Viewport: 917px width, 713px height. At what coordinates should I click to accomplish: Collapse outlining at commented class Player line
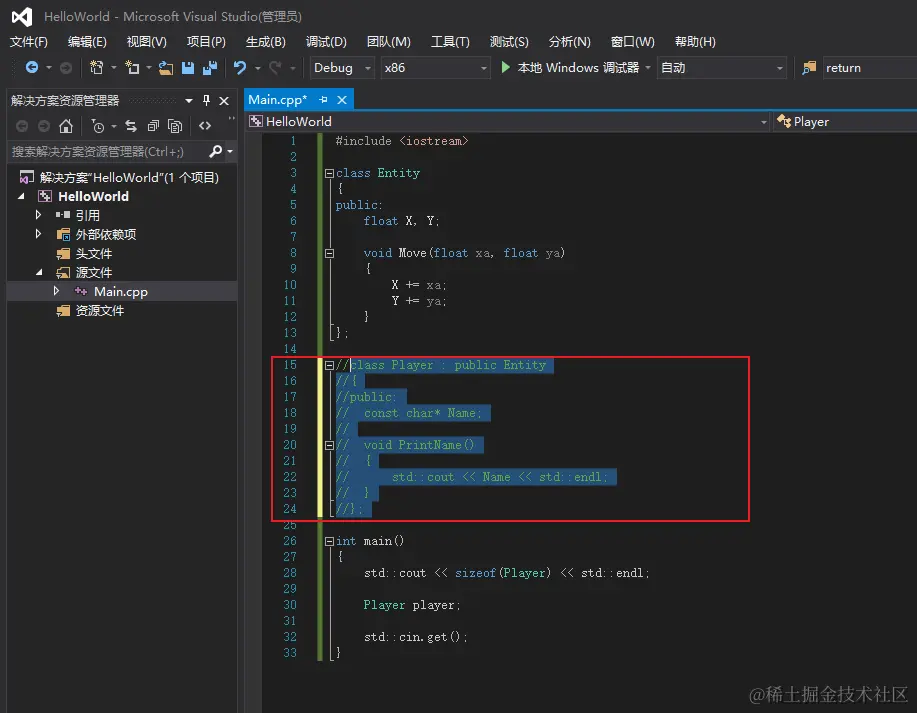(329, 365)
